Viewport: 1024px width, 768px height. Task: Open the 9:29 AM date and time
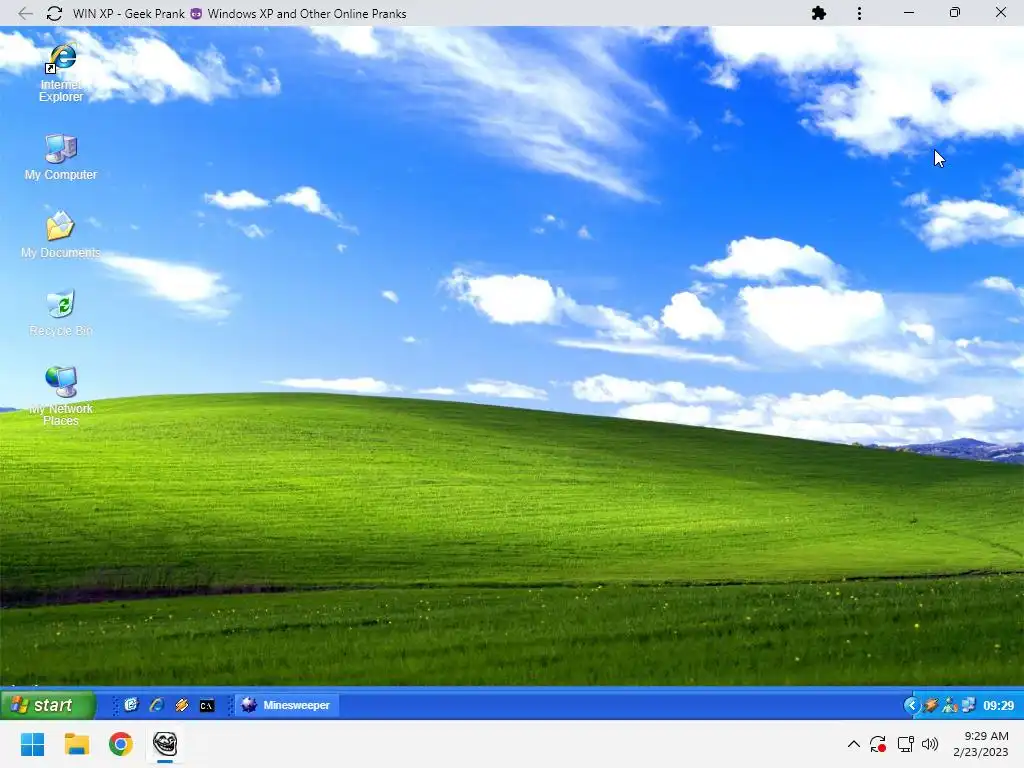[x=981, y=744]
